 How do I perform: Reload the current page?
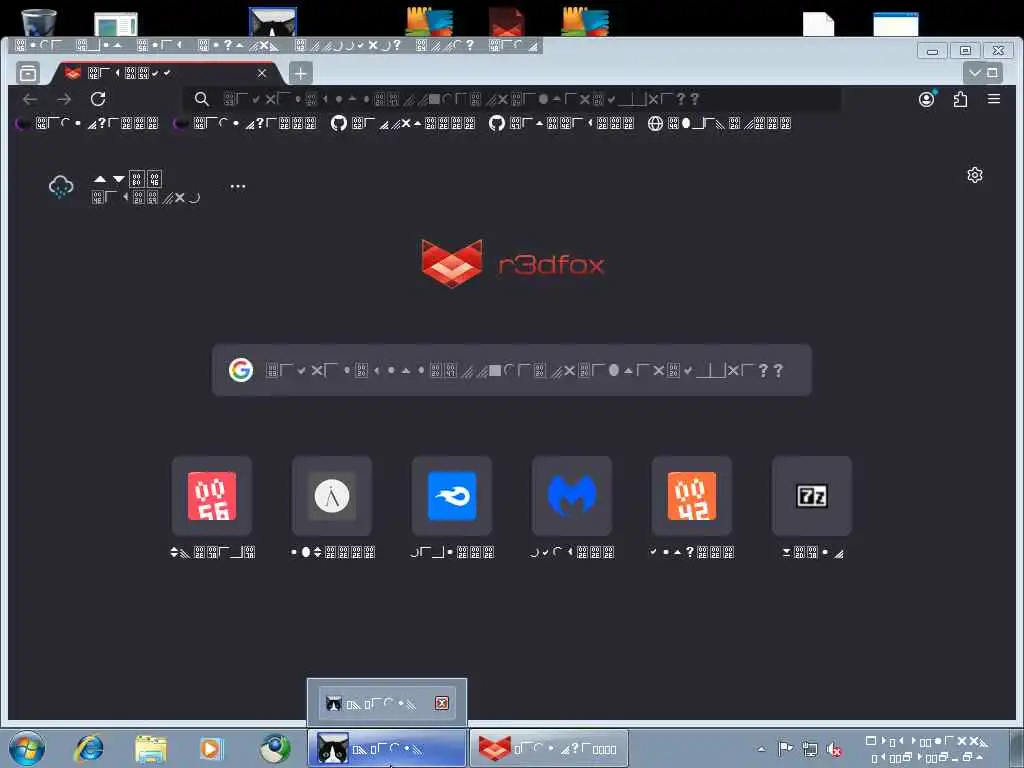click(98, 99)
